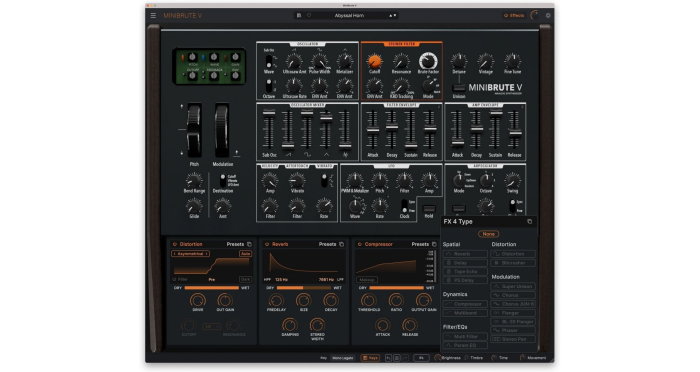Select Super Unison in FX 4 Type list
This screenshot has width=700, height=372.
coord(513,286)
